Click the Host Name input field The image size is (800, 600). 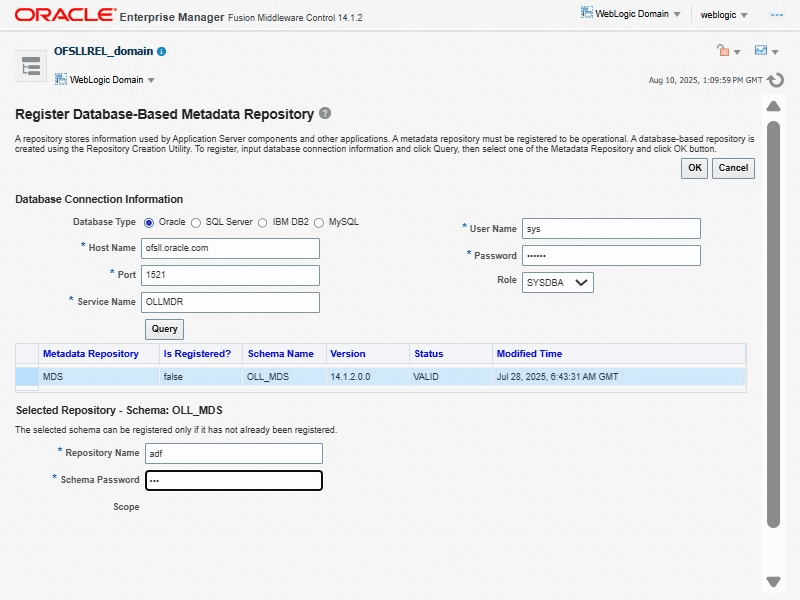coord(230,248)
